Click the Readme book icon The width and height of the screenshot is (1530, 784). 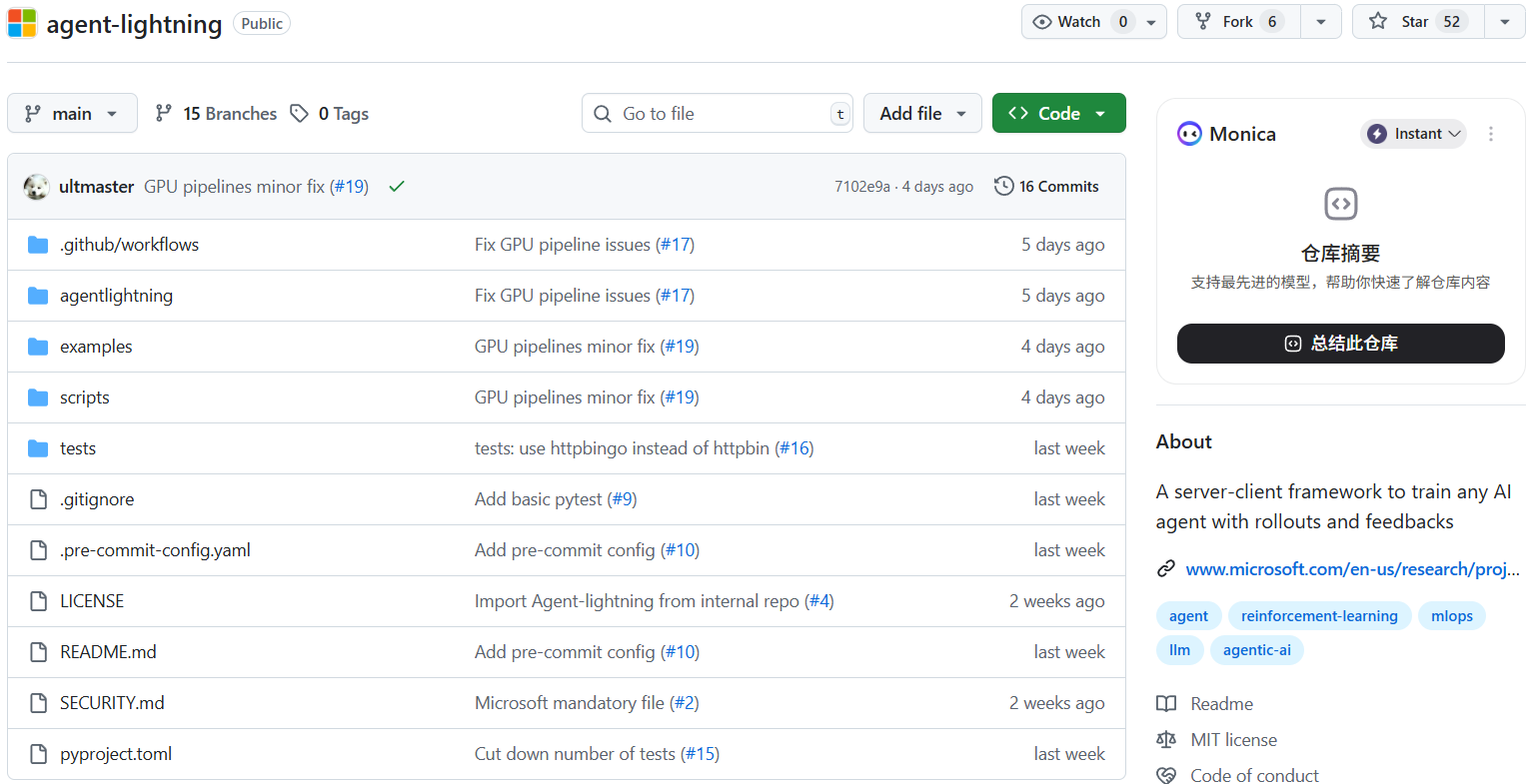[x=1166, y=704]
